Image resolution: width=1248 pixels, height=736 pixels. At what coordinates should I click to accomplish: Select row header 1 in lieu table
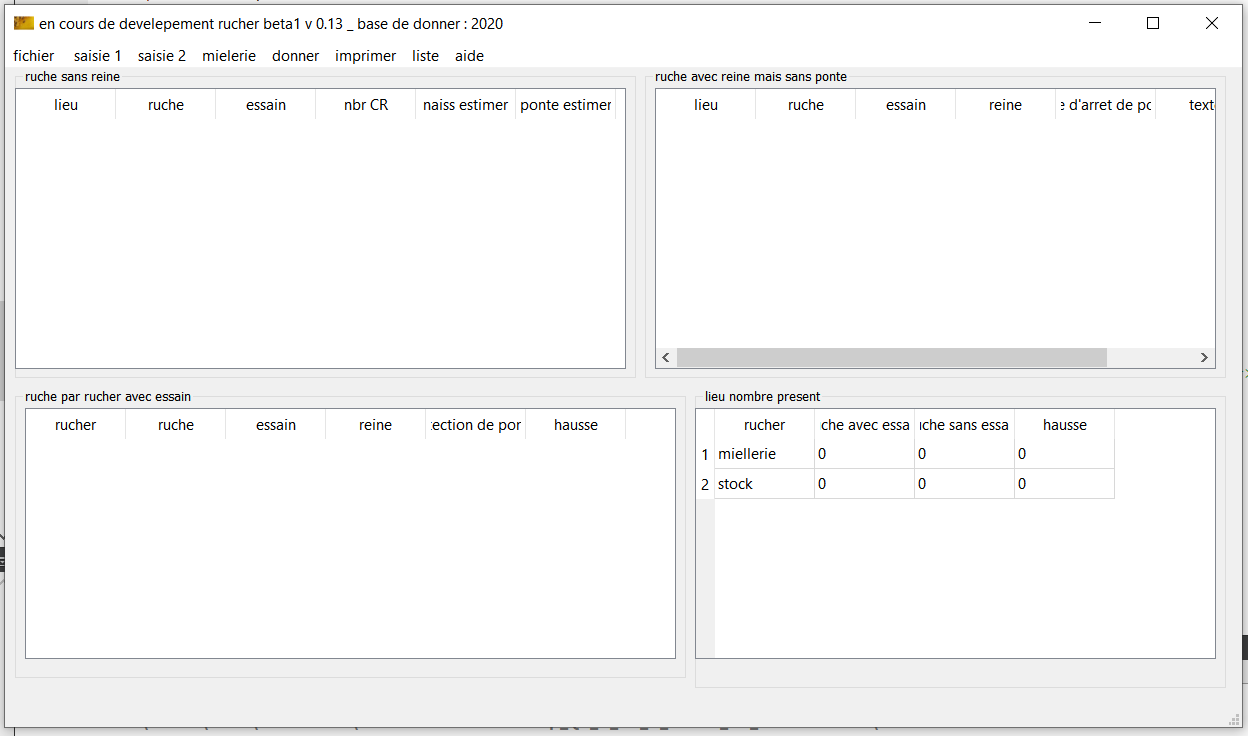[x=705, y=454]
